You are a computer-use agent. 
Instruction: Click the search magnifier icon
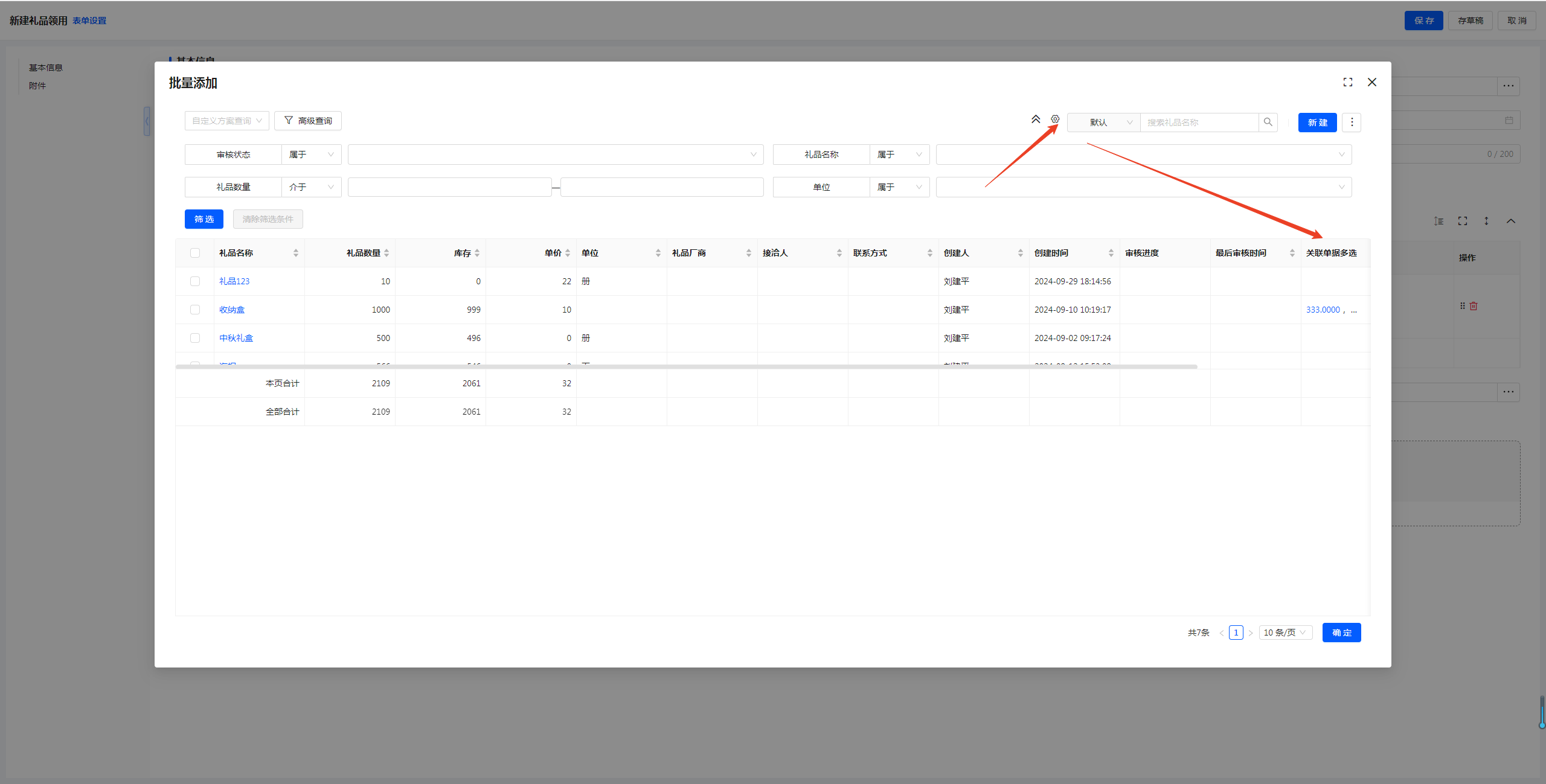[1268, 122]
